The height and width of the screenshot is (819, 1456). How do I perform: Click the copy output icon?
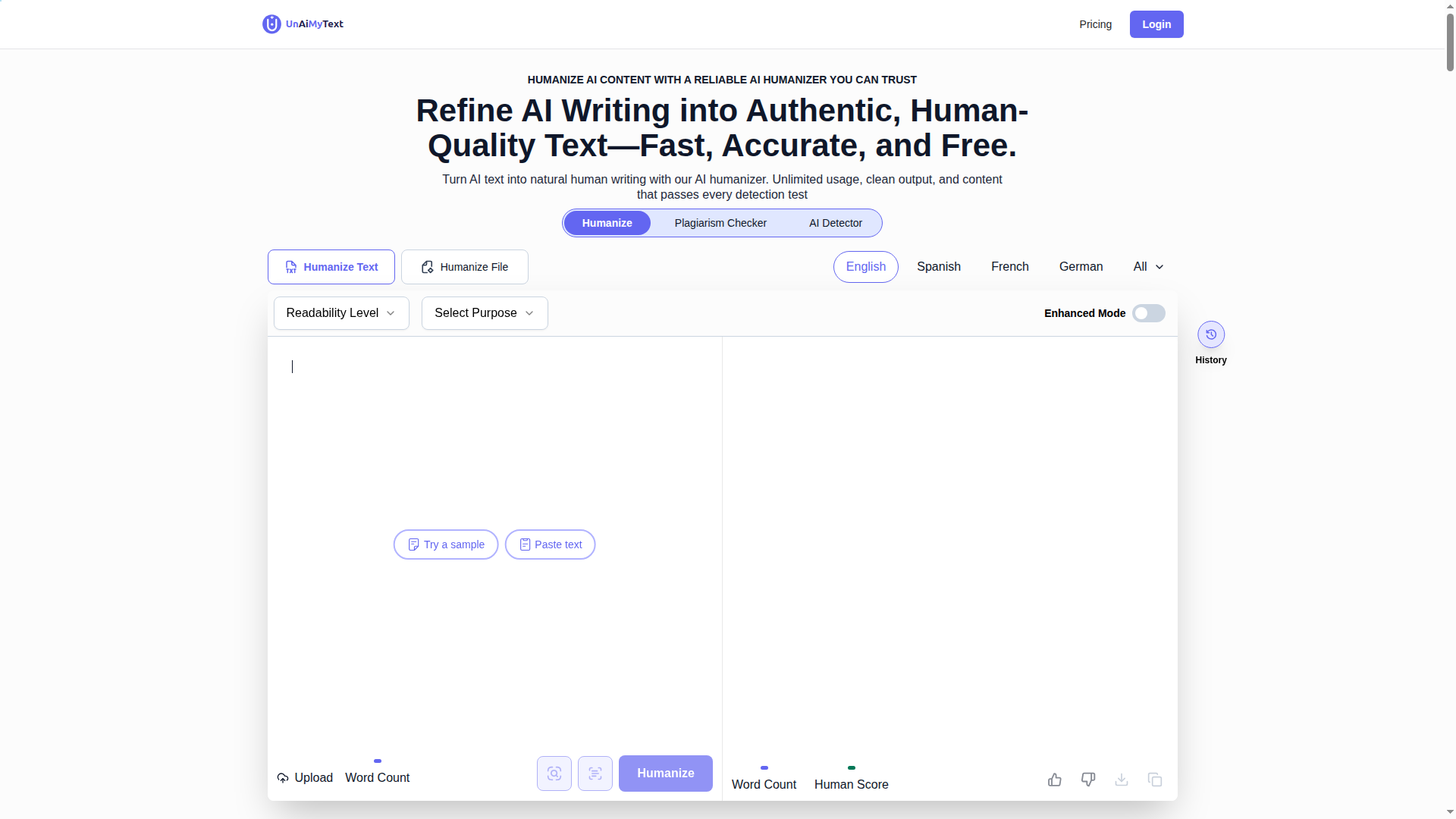tap(1154, 780)
